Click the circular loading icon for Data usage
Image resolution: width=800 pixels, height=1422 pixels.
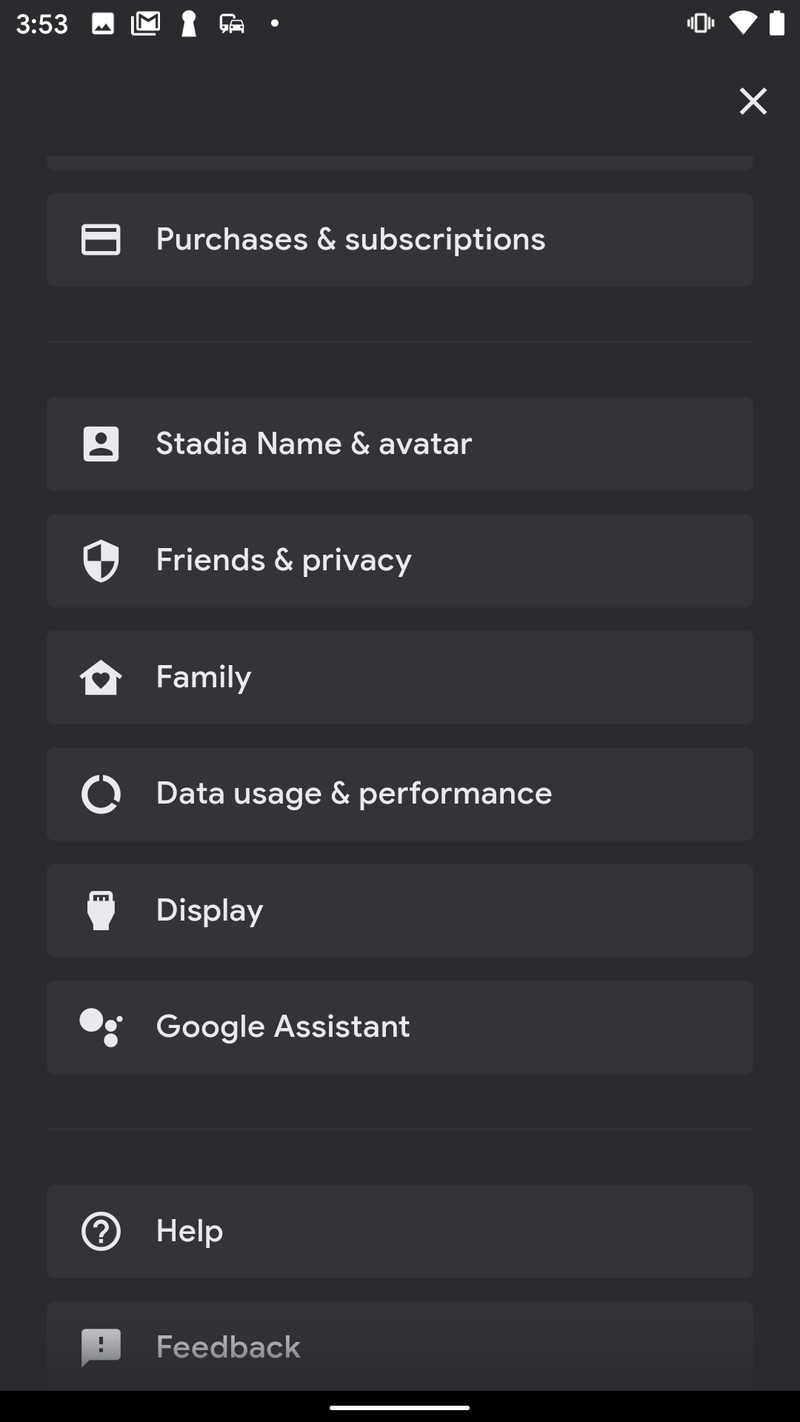[x=100, y=793]
